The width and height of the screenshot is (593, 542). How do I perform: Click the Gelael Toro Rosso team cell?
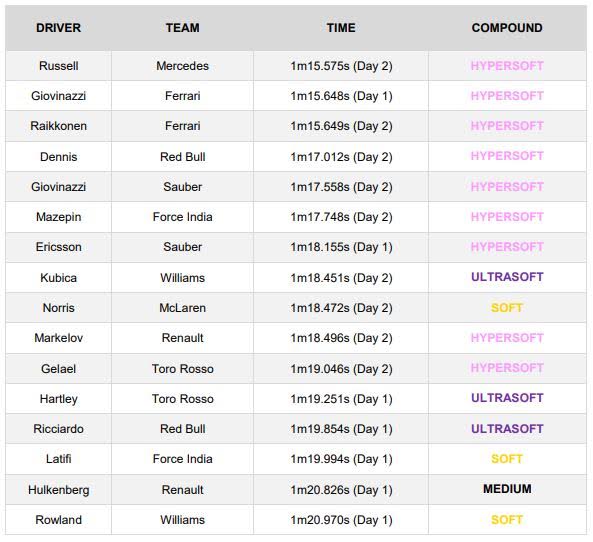click(182, 369)
